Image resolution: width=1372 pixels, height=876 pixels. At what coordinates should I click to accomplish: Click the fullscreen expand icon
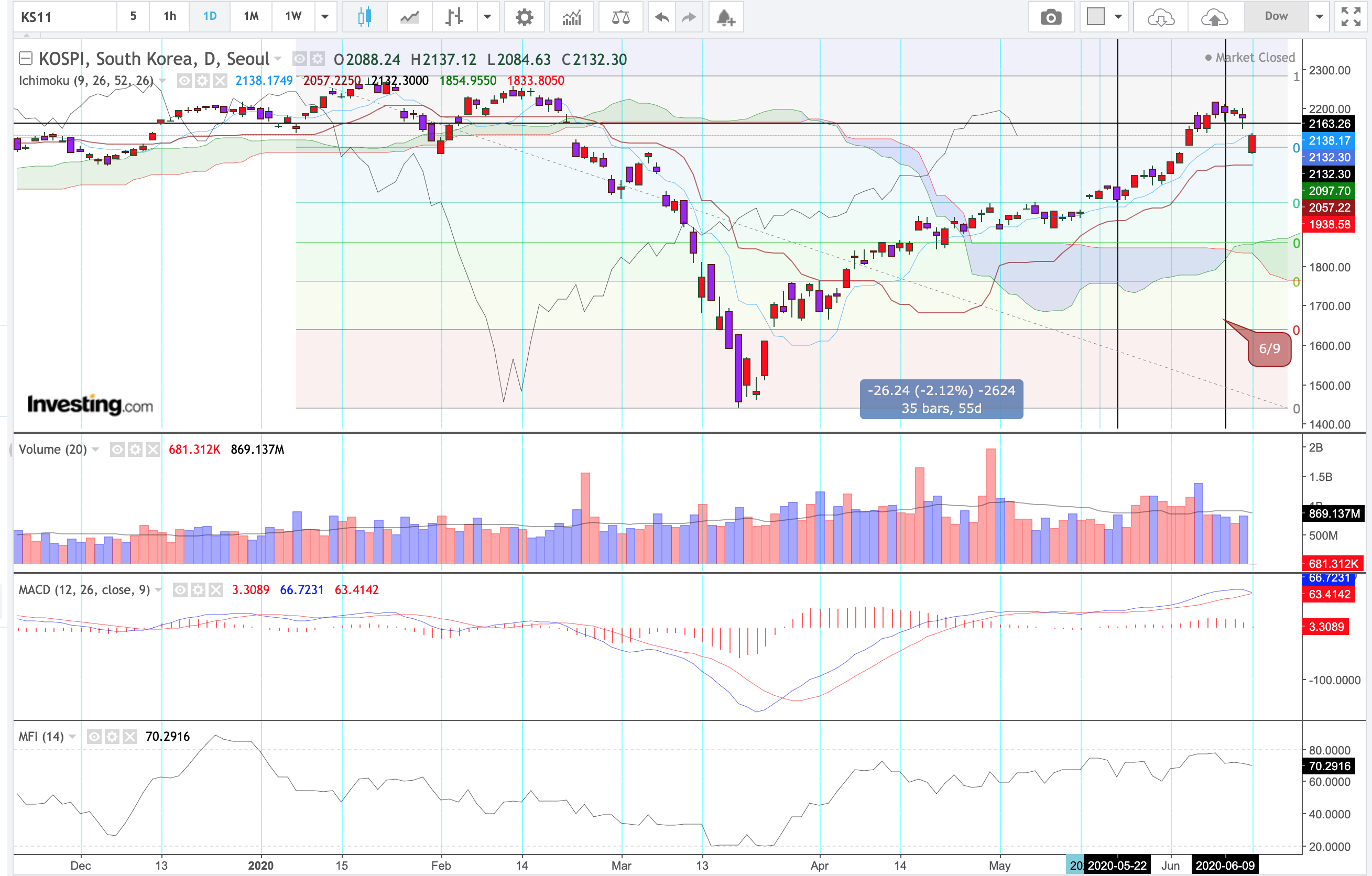pos(1351,17)
